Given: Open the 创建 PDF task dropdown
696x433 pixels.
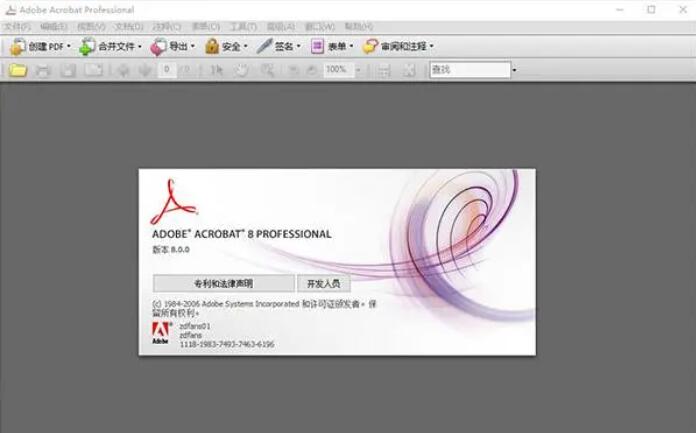Looking at the screenshot, I should [x=40, y=46].
